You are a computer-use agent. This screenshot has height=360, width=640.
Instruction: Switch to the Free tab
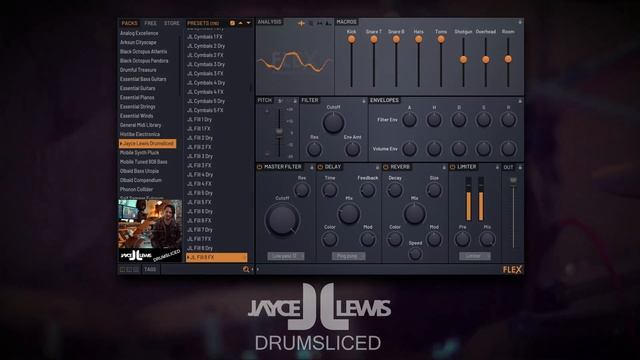(x=150, y=23)
